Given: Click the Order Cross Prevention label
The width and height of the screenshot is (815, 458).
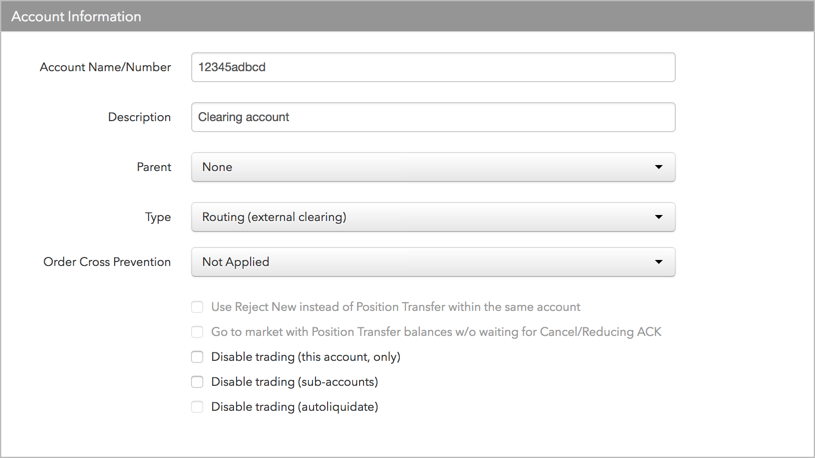Looking at the screenshot, I should [x=107, y=261].
